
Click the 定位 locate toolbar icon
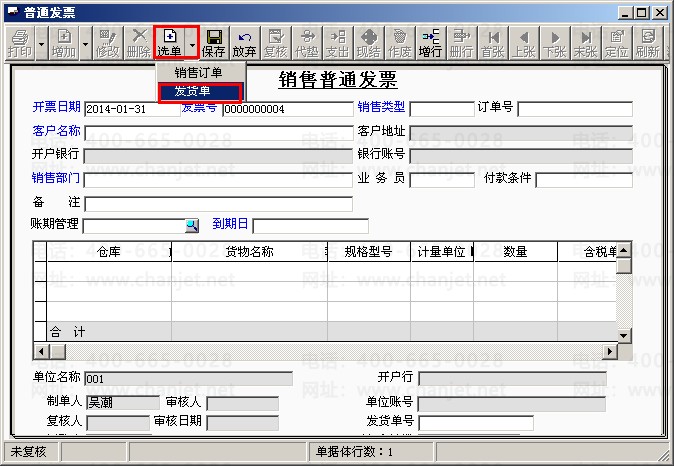tap(616, 43)
